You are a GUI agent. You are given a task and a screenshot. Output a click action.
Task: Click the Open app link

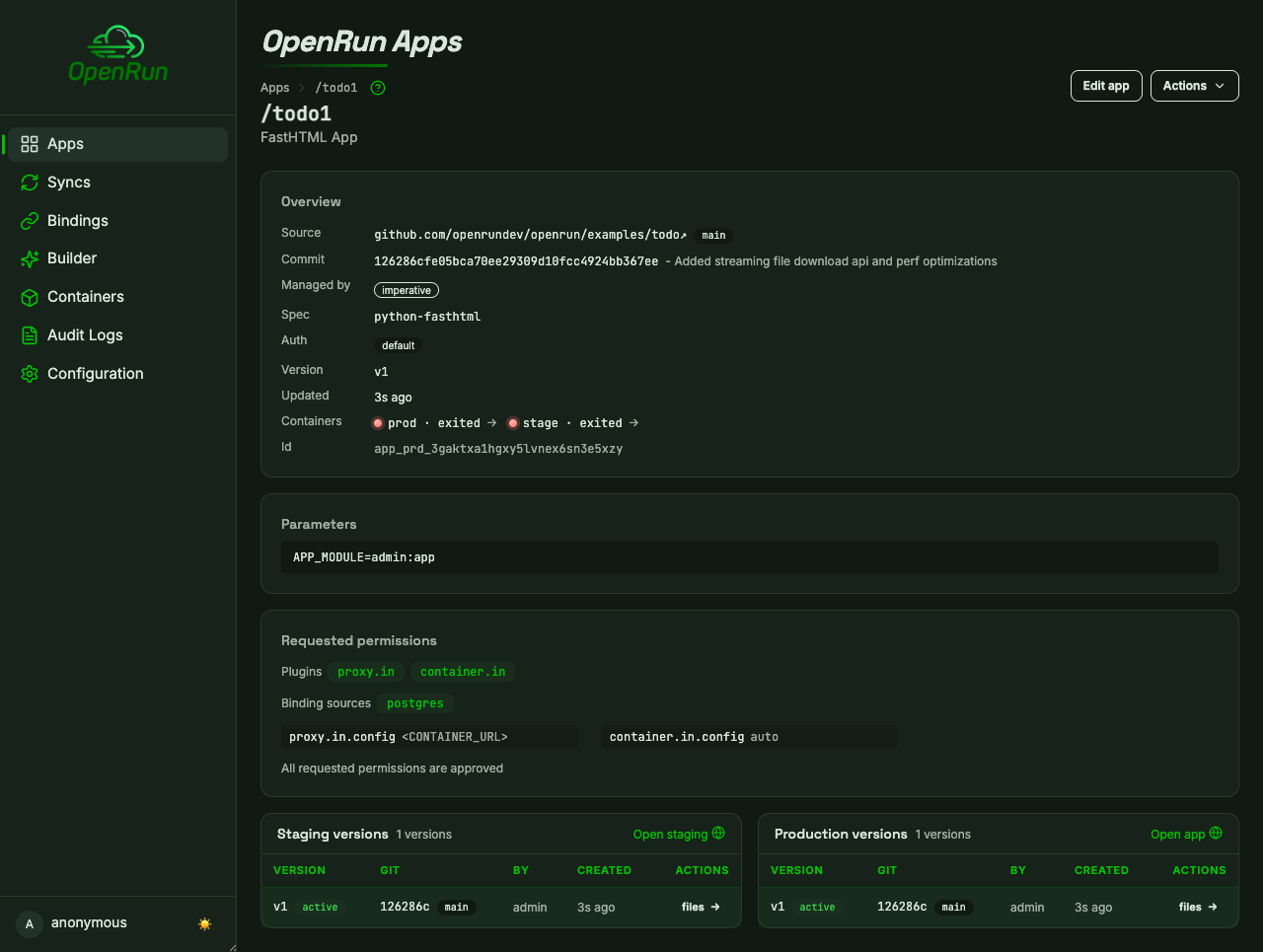(1186, 835)
